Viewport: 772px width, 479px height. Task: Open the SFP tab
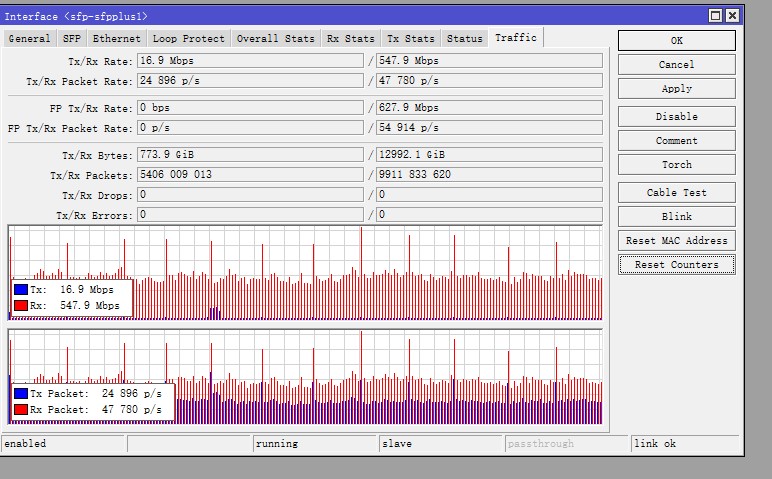coord(72,38)
